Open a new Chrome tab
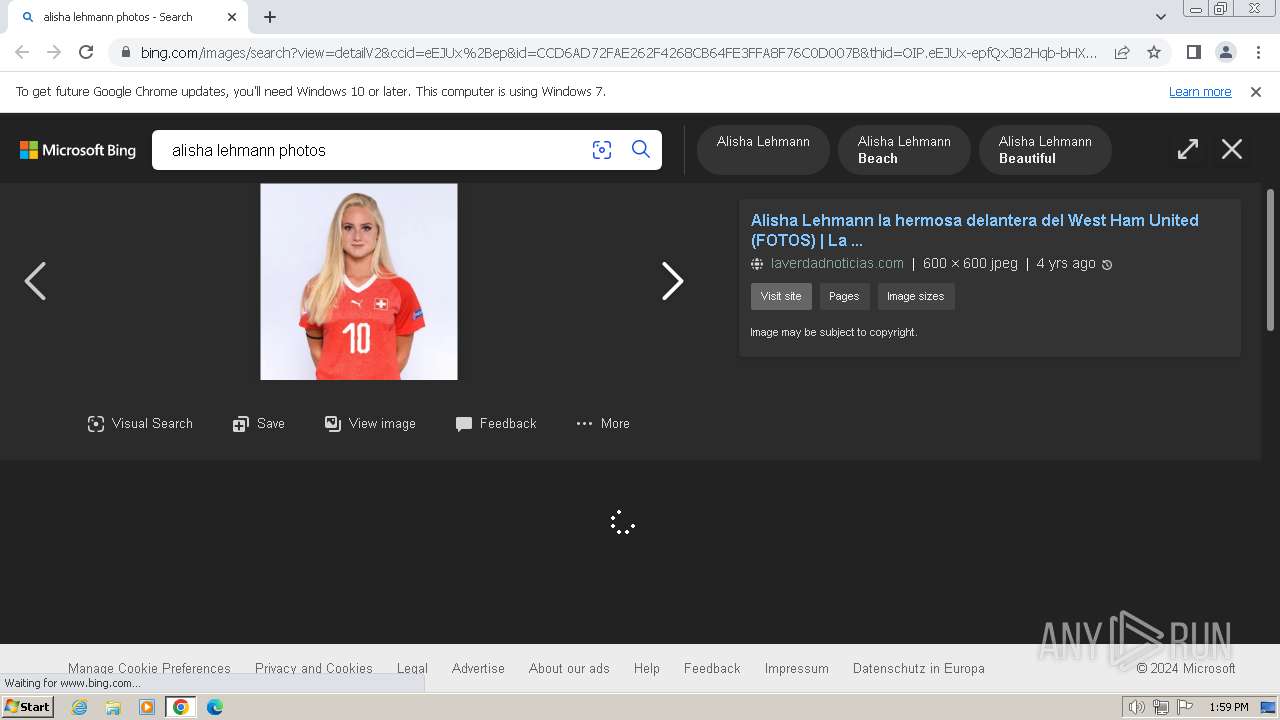Viewport: 1280px width, 720px height. coord(270,17)
